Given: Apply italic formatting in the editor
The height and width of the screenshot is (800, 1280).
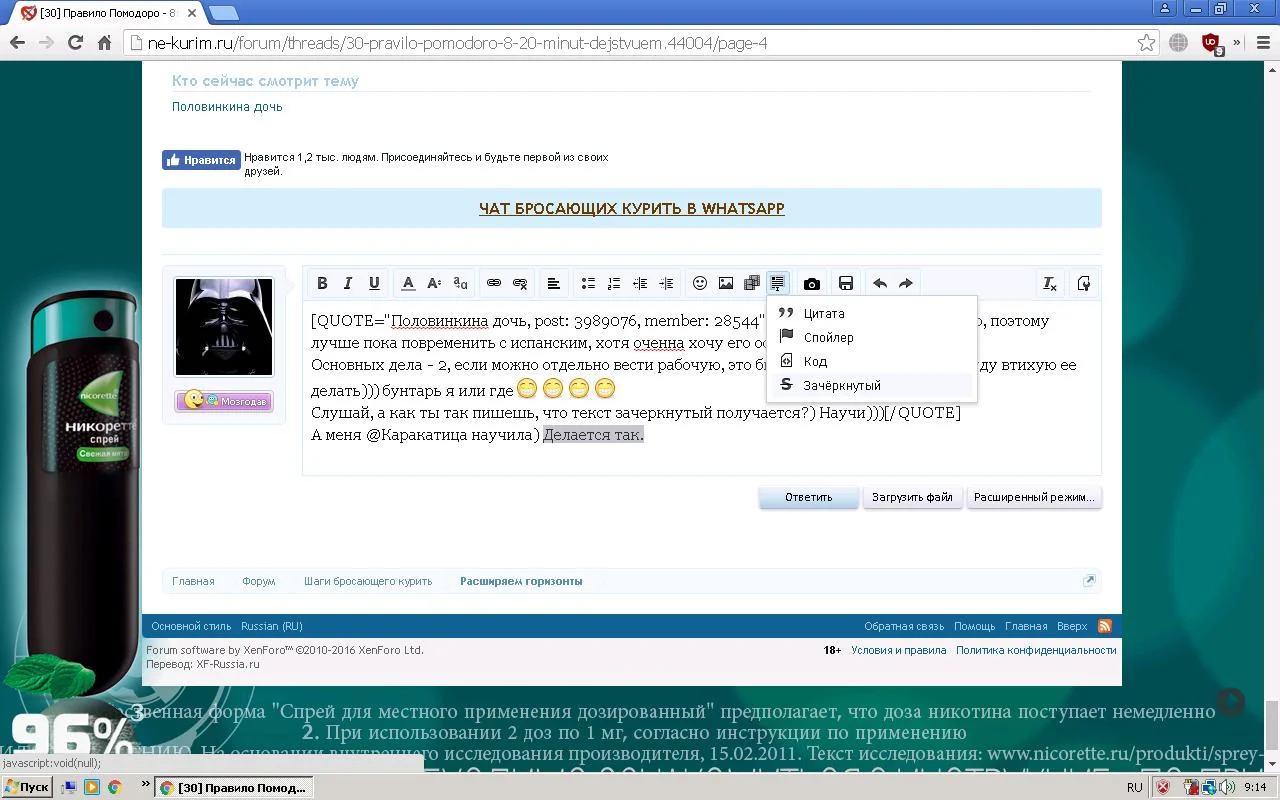Looking at the screenshot, I should tap(347, 283).
